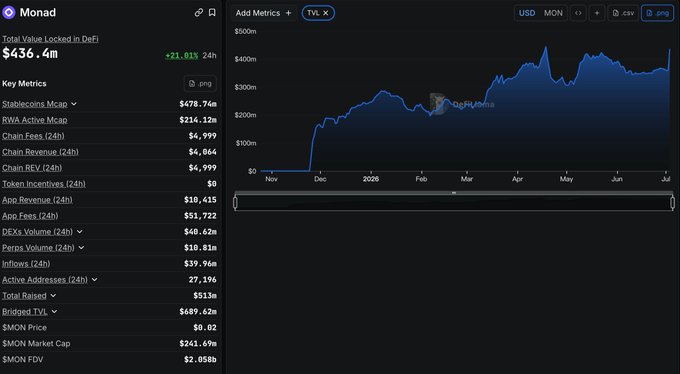The height and width of the screenshot is (374, 680).
Task: Open Perps Volume (24h) link
Action: click(38, 248)
